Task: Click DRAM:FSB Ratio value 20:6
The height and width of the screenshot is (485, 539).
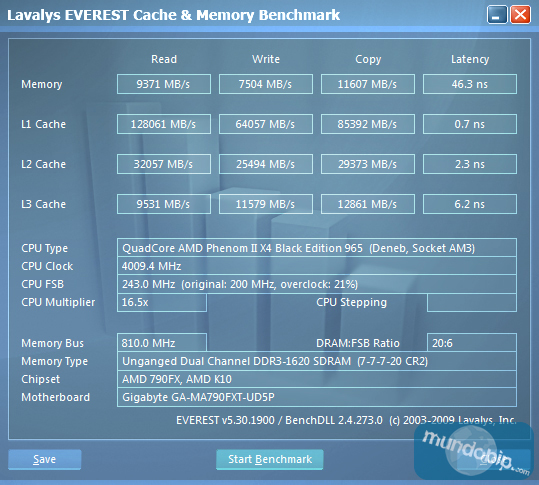Action: coord(472,343)
